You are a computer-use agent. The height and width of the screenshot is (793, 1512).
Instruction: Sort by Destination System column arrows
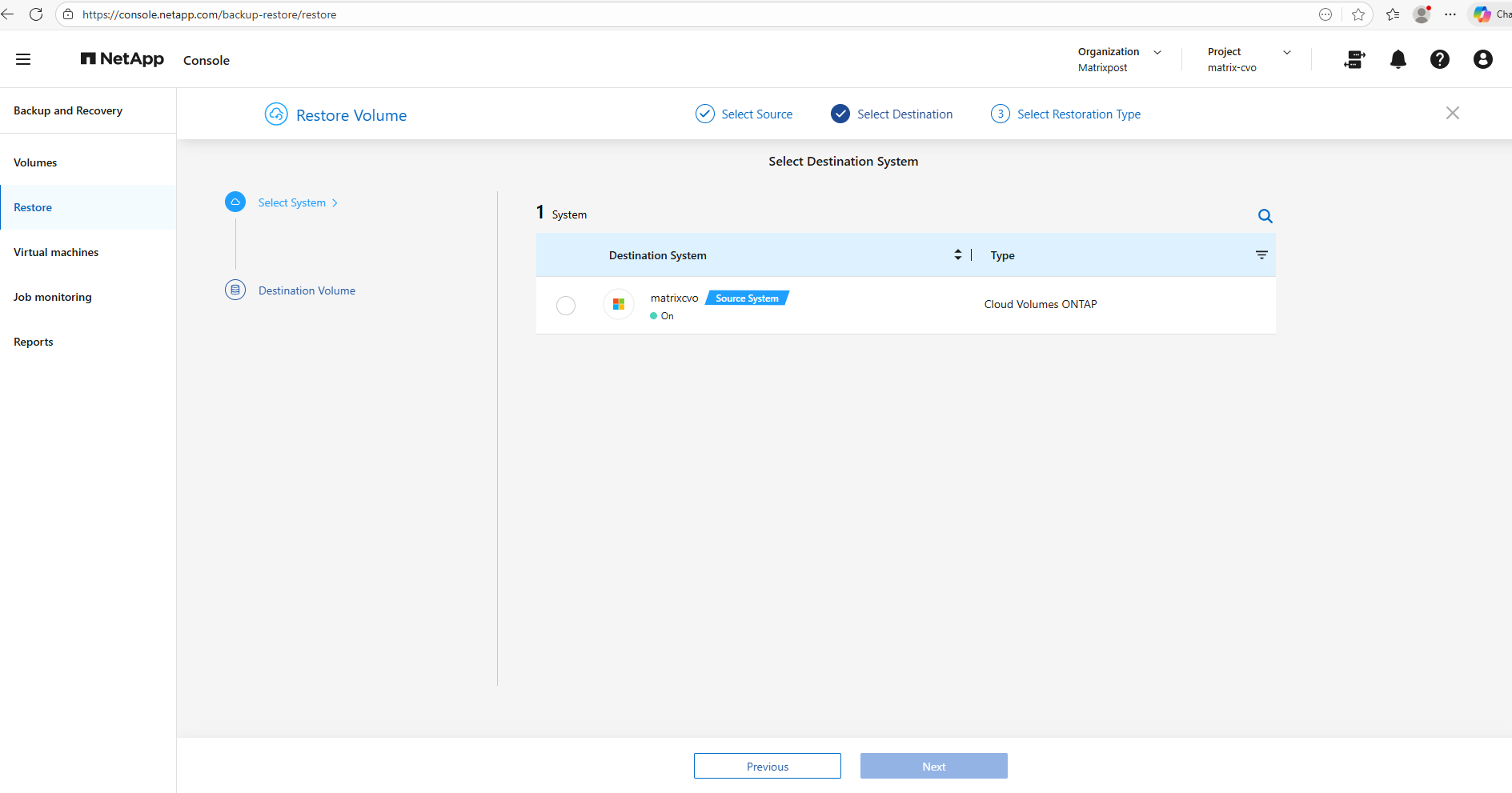[x=957, y=254]
